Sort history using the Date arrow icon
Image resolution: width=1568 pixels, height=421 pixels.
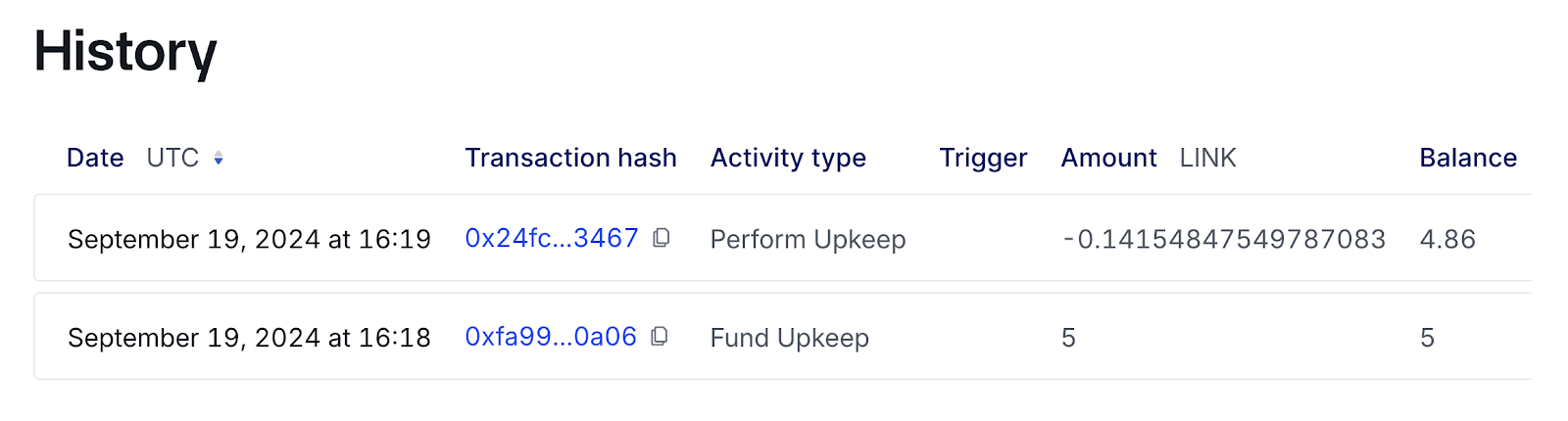[x=219, y=158]
